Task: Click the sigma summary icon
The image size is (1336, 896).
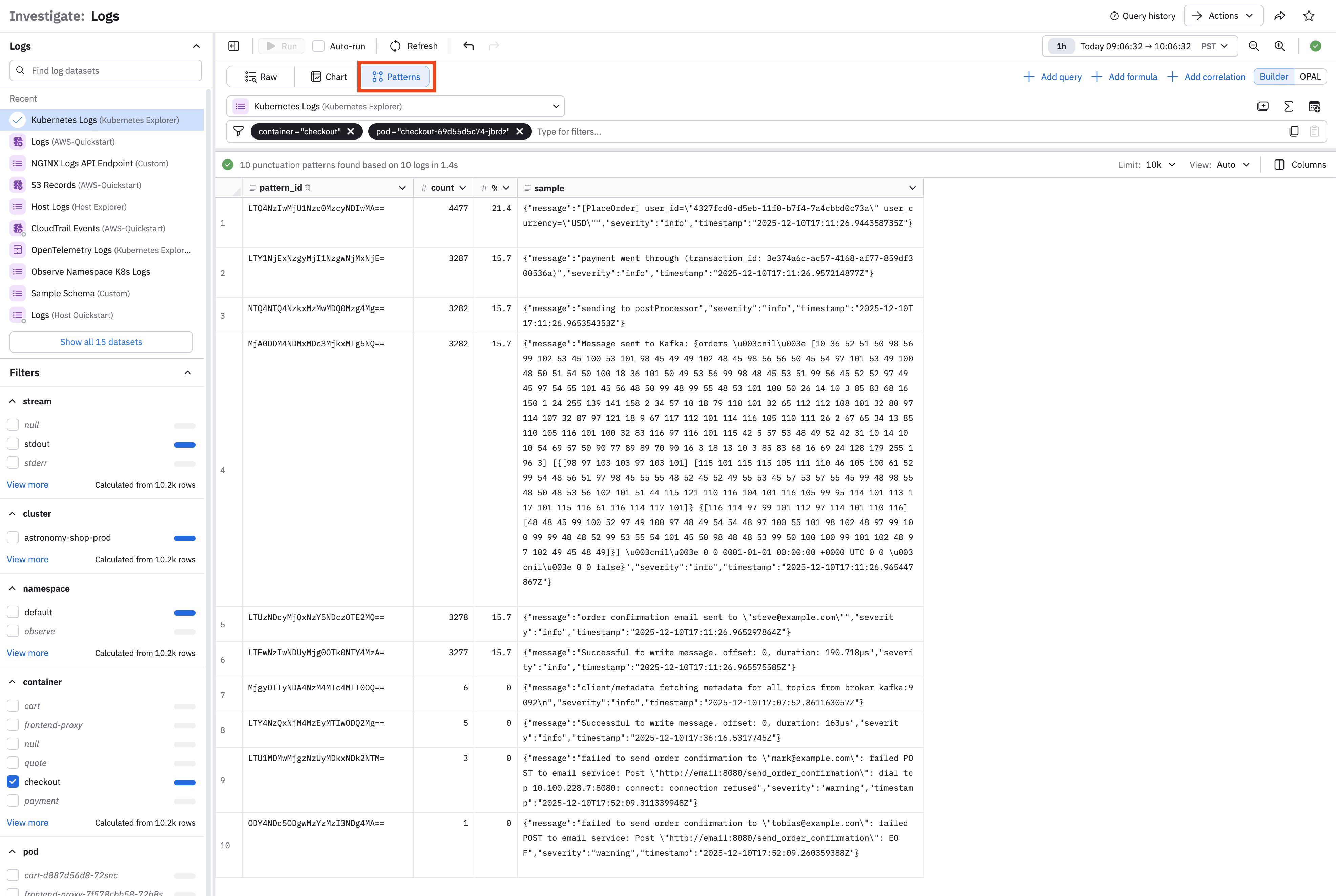Action: point(1288,106)
